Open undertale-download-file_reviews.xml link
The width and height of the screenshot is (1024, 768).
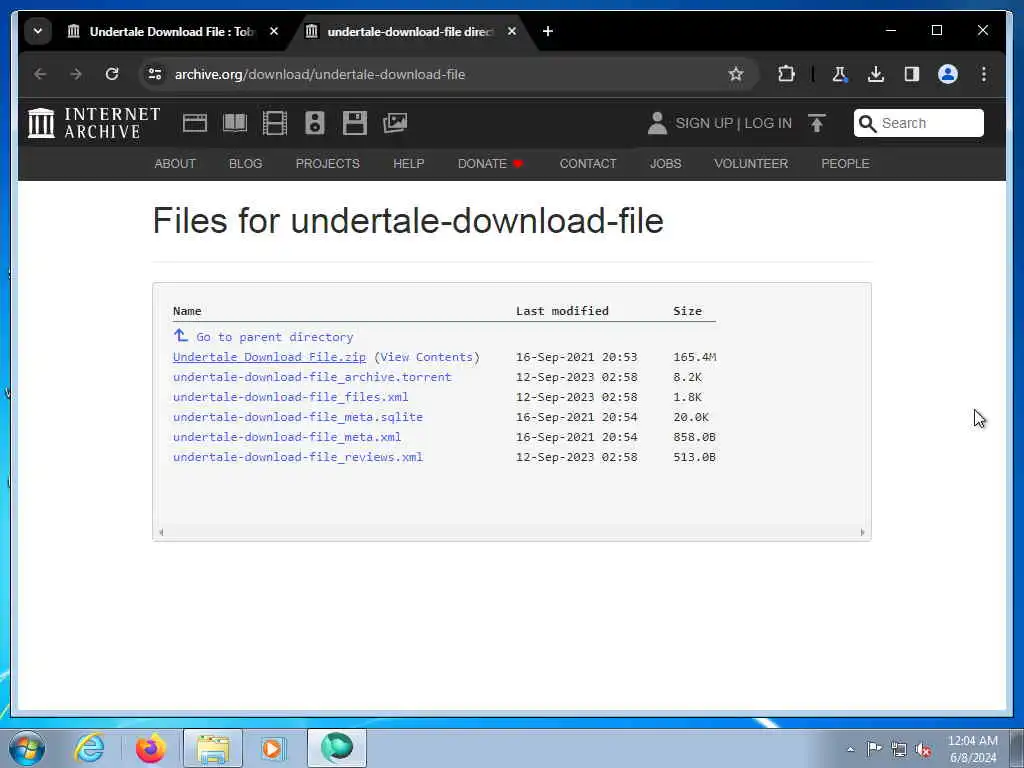click(298, 457)
